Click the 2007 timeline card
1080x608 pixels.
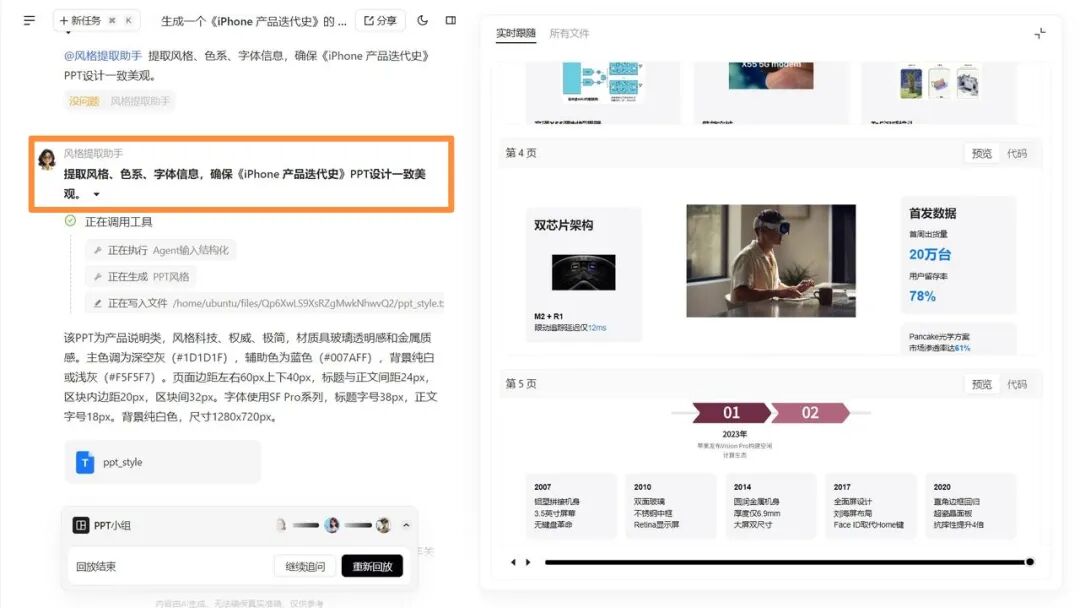tap(571, 505)
